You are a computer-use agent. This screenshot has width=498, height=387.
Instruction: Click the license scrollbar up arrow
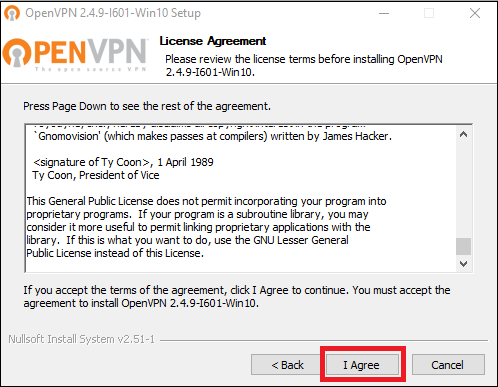pos(463,134)
